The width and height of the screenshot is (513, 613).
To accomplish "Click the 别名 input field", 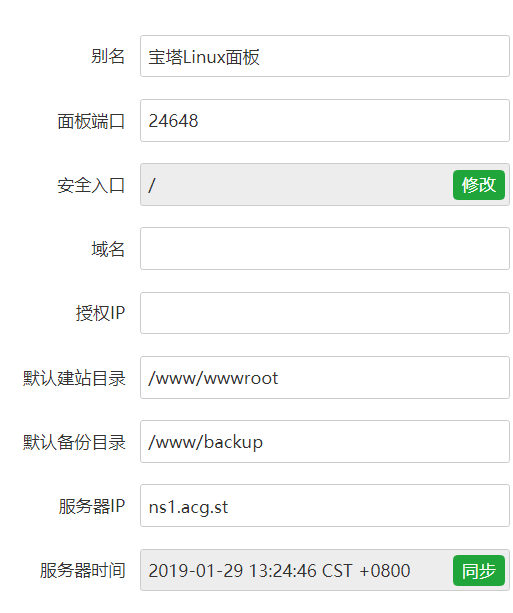I will (x=325, y=56).
